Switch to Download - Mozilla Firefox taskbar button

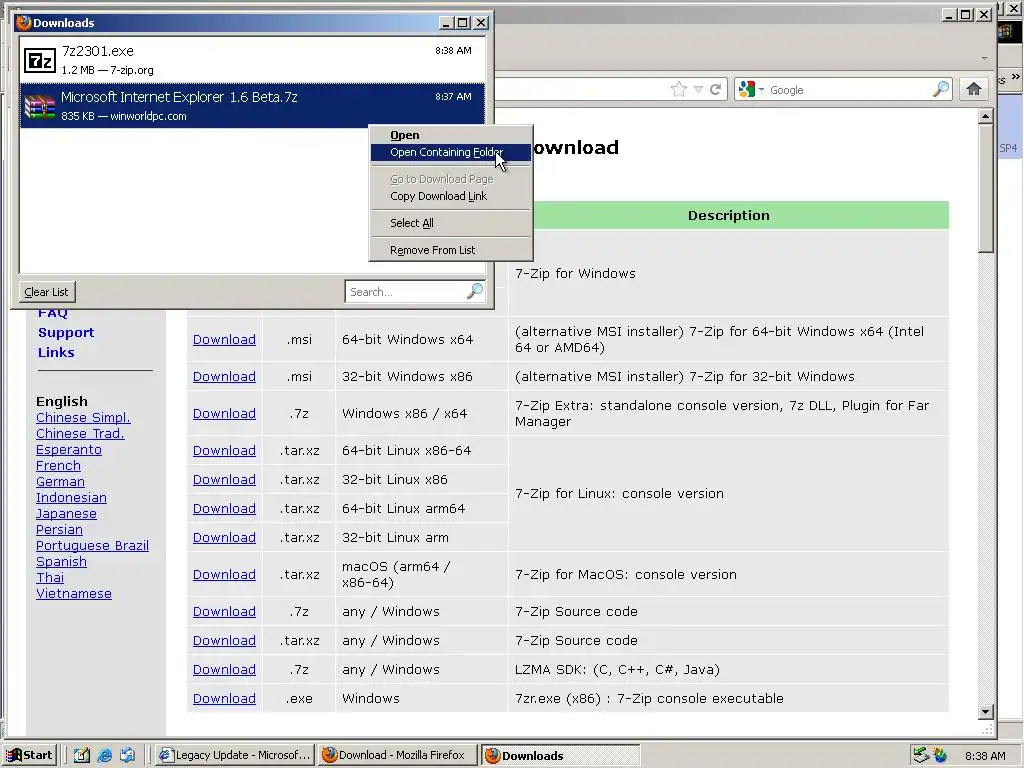(398, 755)
